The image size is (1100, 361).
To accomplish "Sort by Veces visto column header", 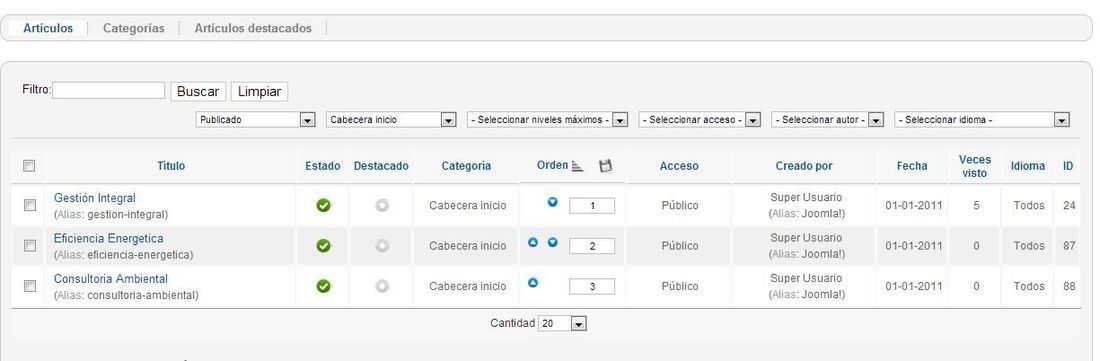I will pos(975,166).
